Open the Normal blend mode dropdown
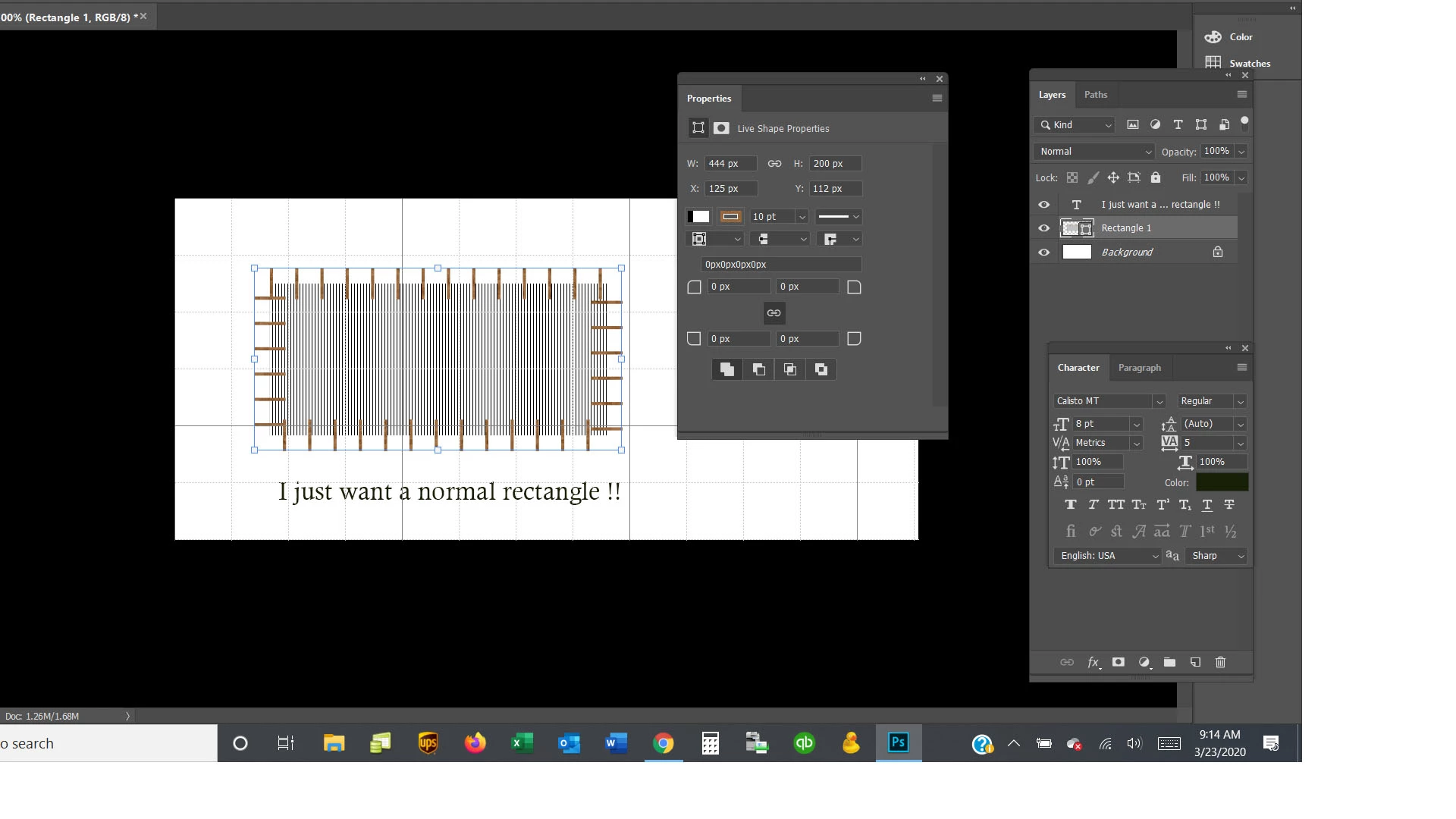1456x819 pixels. click(1094, 152)
